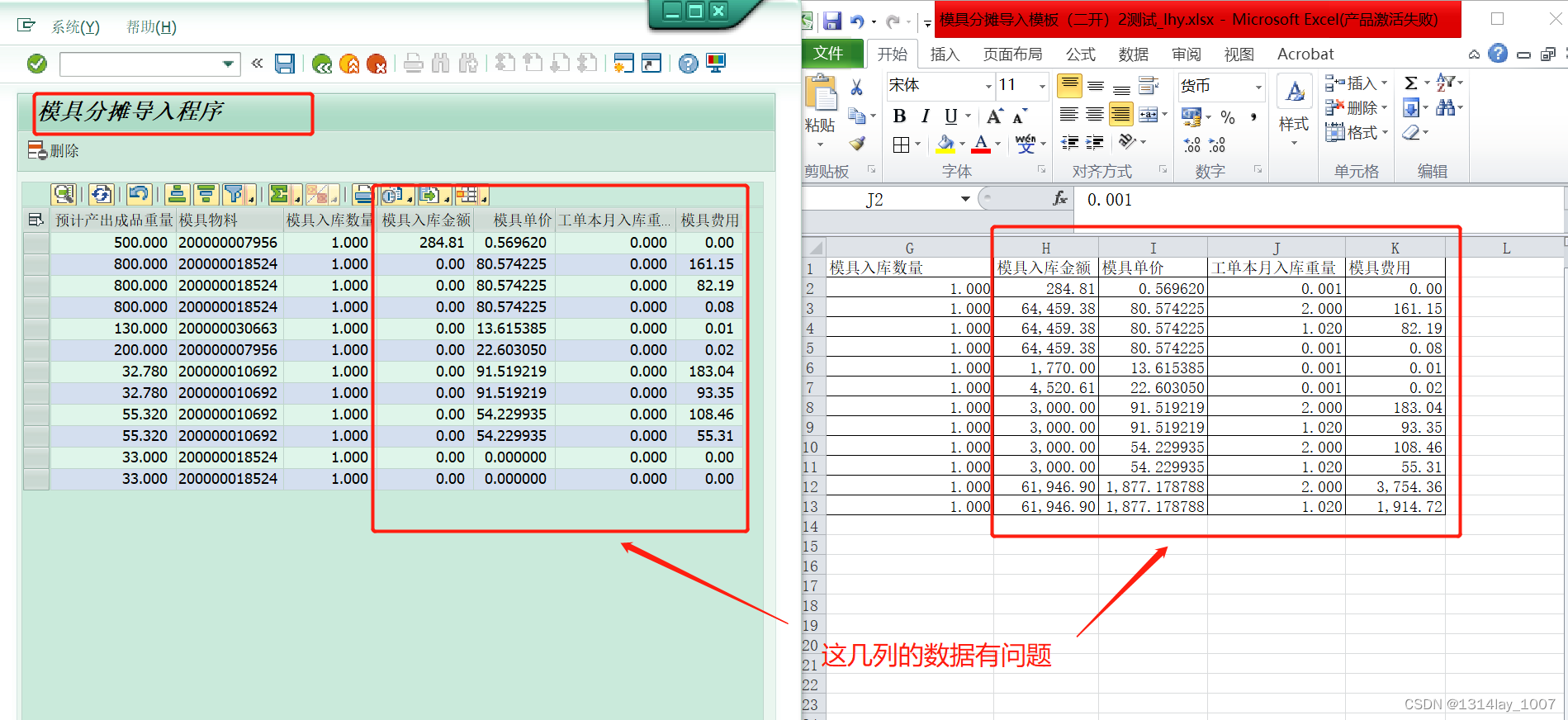Toggle Align Text Right in Excel
1568x720 pixels.
(1121, 114)
